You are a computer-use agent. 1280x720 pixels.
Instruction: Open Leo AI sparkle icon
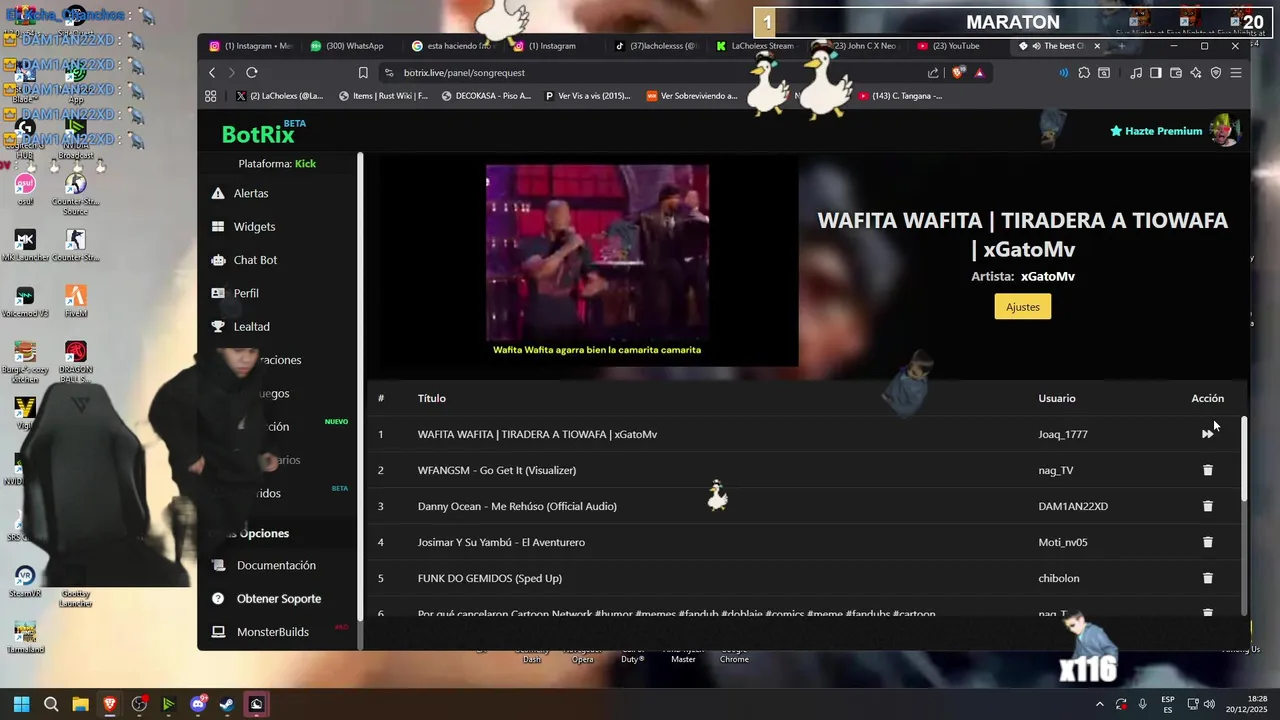(1196, 72)
